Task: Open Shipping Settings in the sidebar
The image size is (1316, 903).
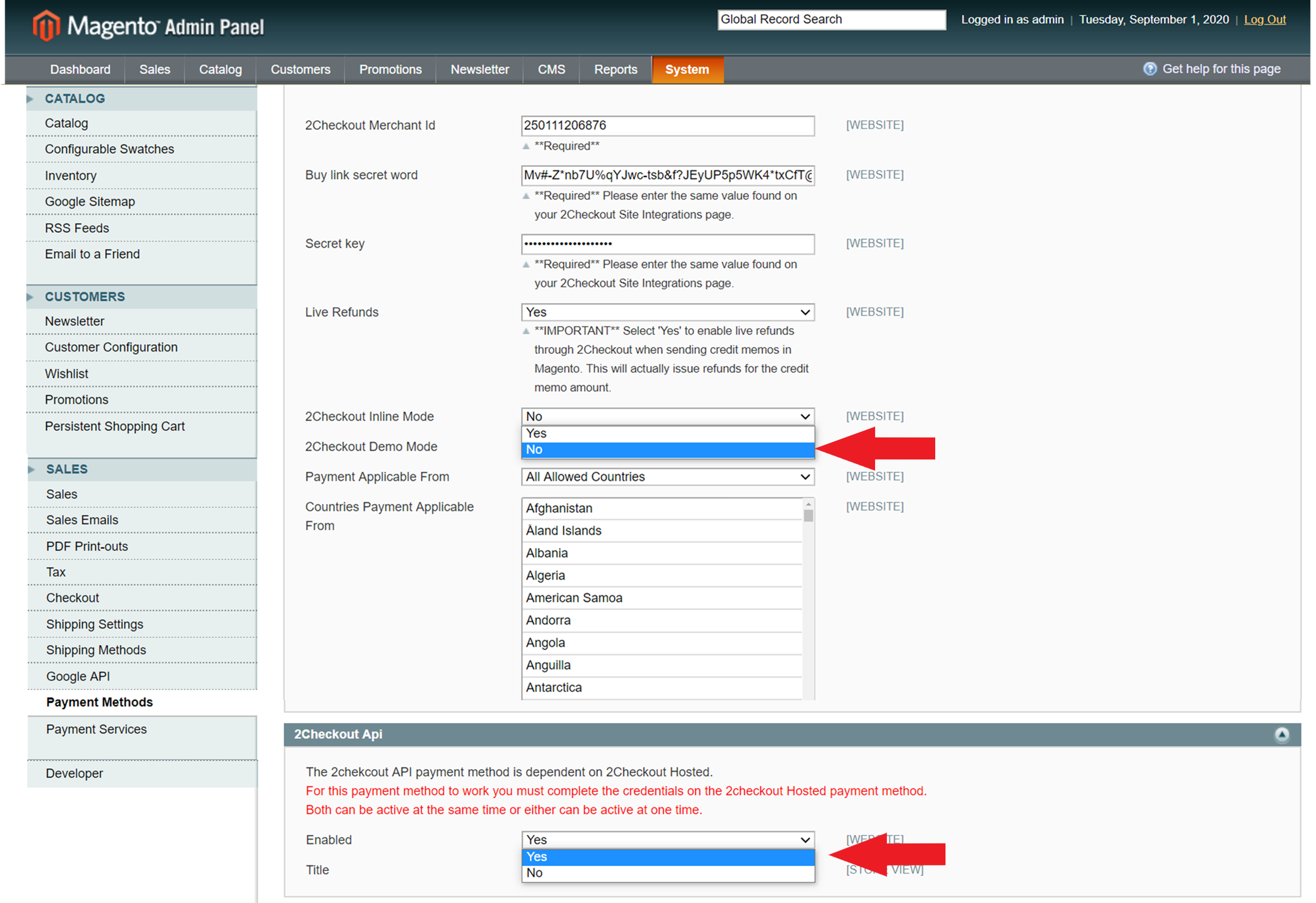Action: [142, 625]
